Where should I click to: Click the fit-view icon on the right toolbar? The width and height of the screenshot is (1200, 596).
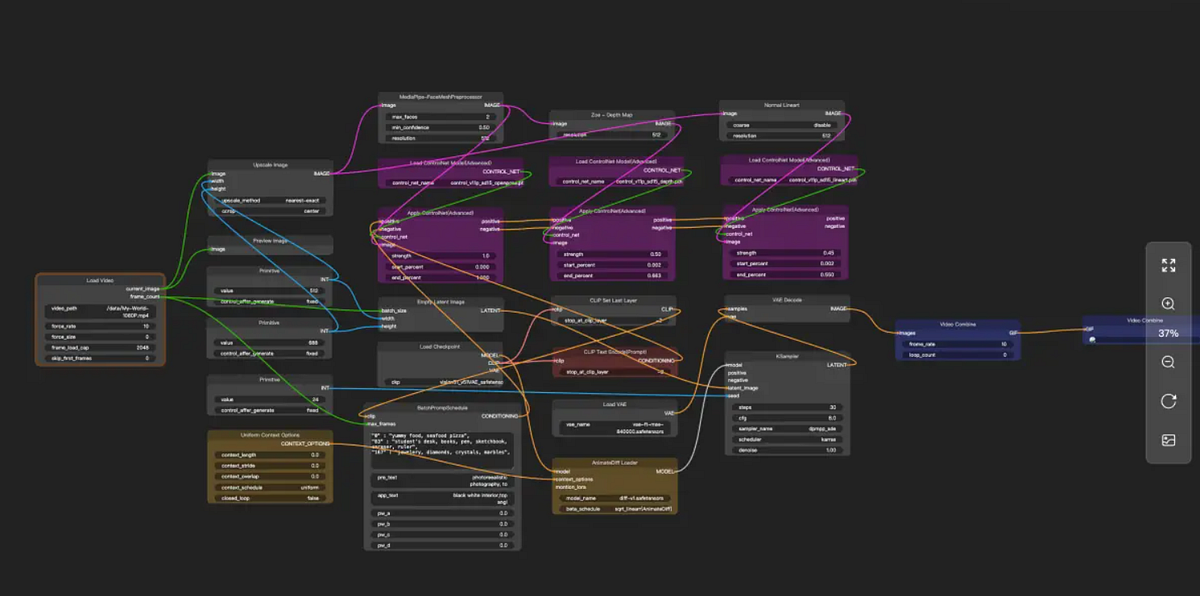[1168, 266]
